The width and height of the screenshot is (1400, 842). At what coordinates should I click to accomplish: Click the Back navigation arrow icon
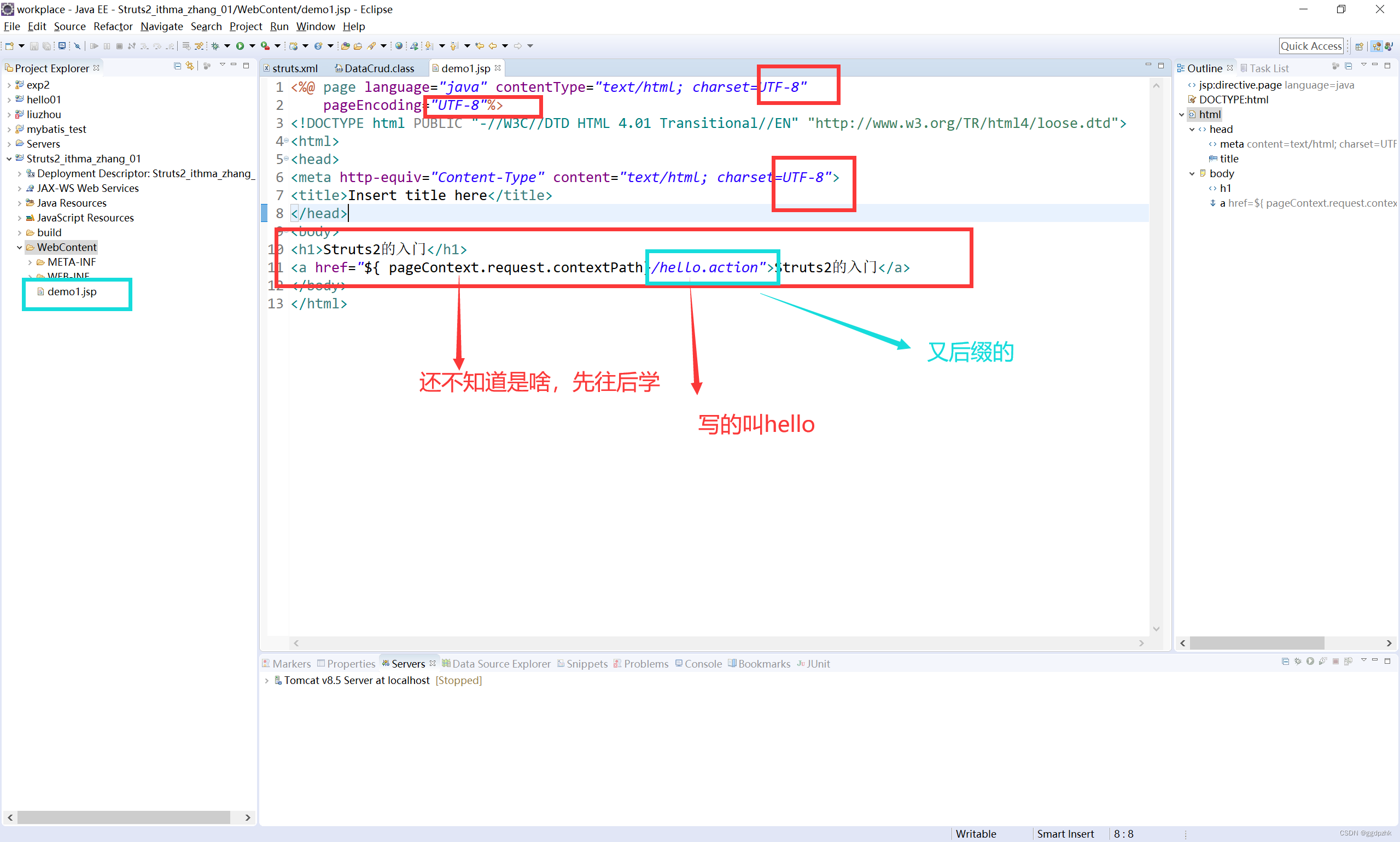tap(493, 46)
